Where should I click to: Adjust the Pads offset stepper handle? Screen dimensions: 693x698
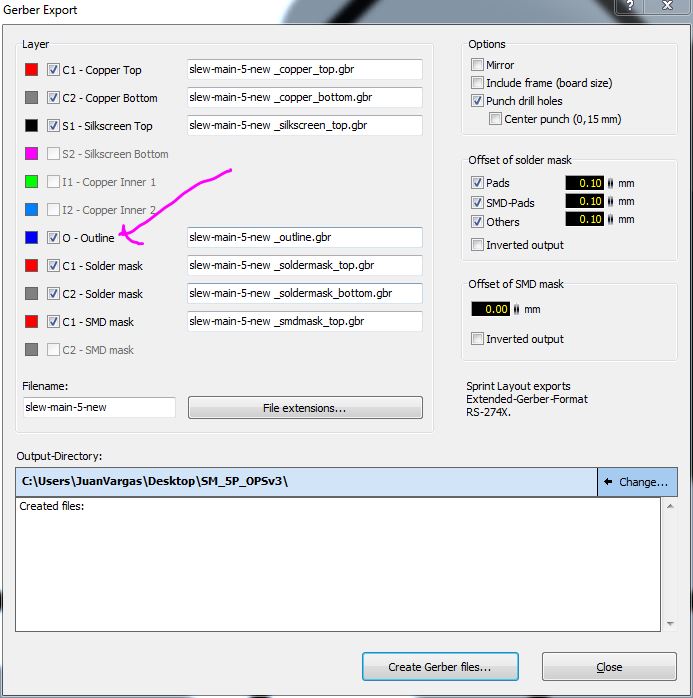[x=610, y=183]
